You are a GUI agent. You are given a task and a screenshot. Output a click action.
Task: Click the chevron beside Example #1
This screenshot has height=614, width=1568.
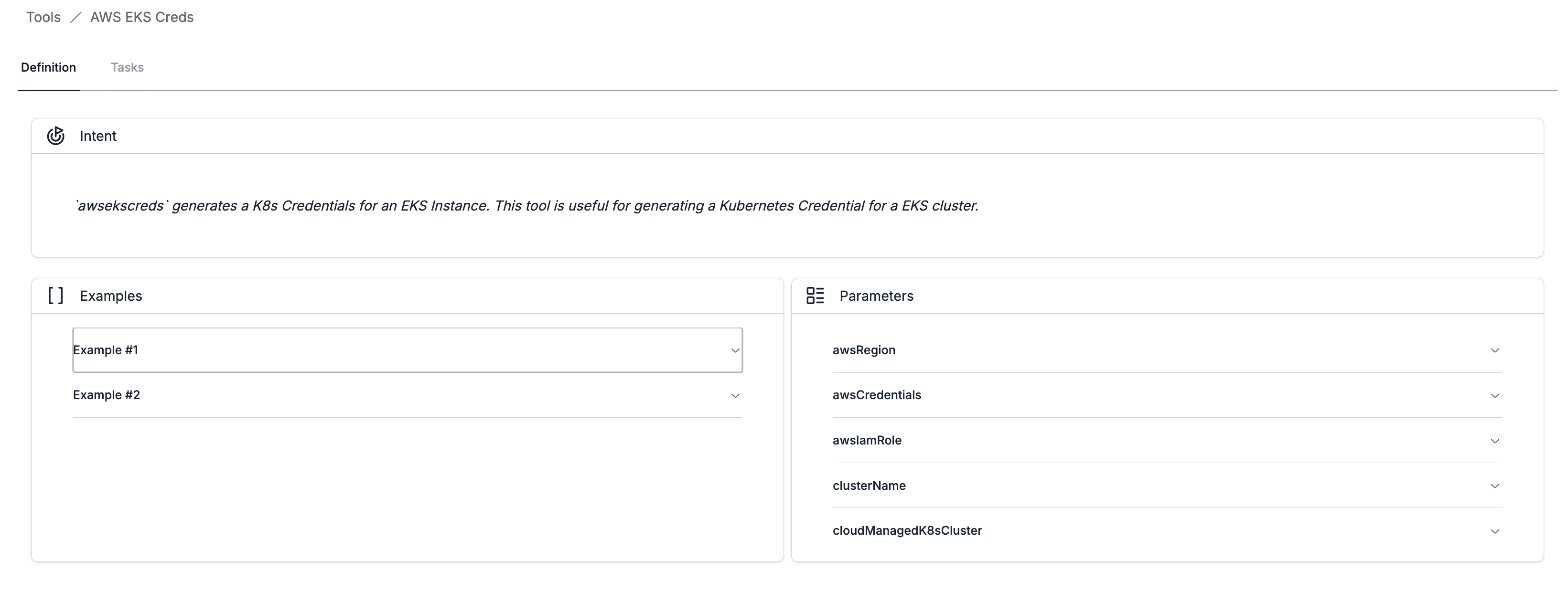(735, 350)
